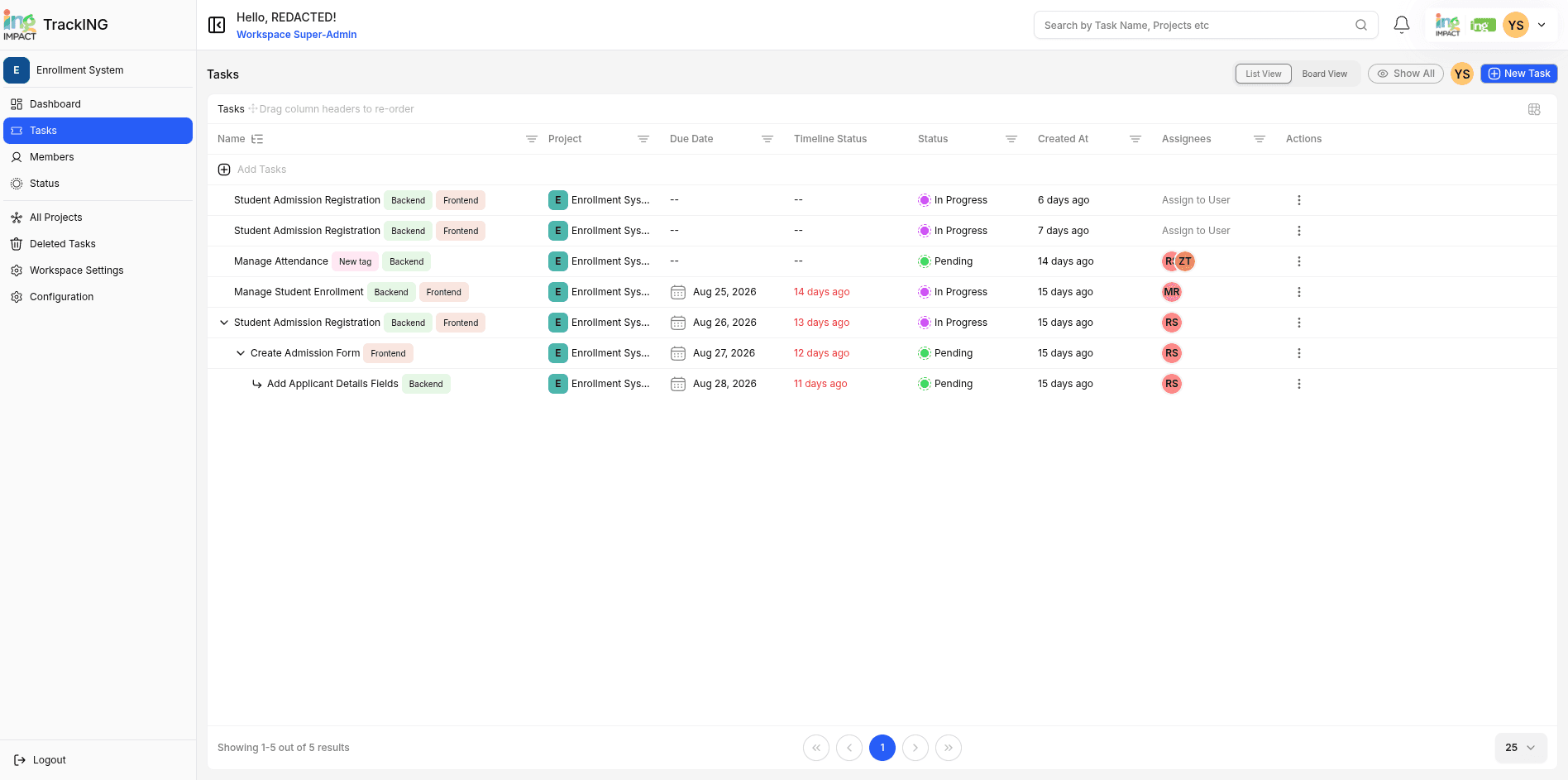Click the search magnifier icon
This screenshot has width=1568, height=780.
pos(1361,25)
